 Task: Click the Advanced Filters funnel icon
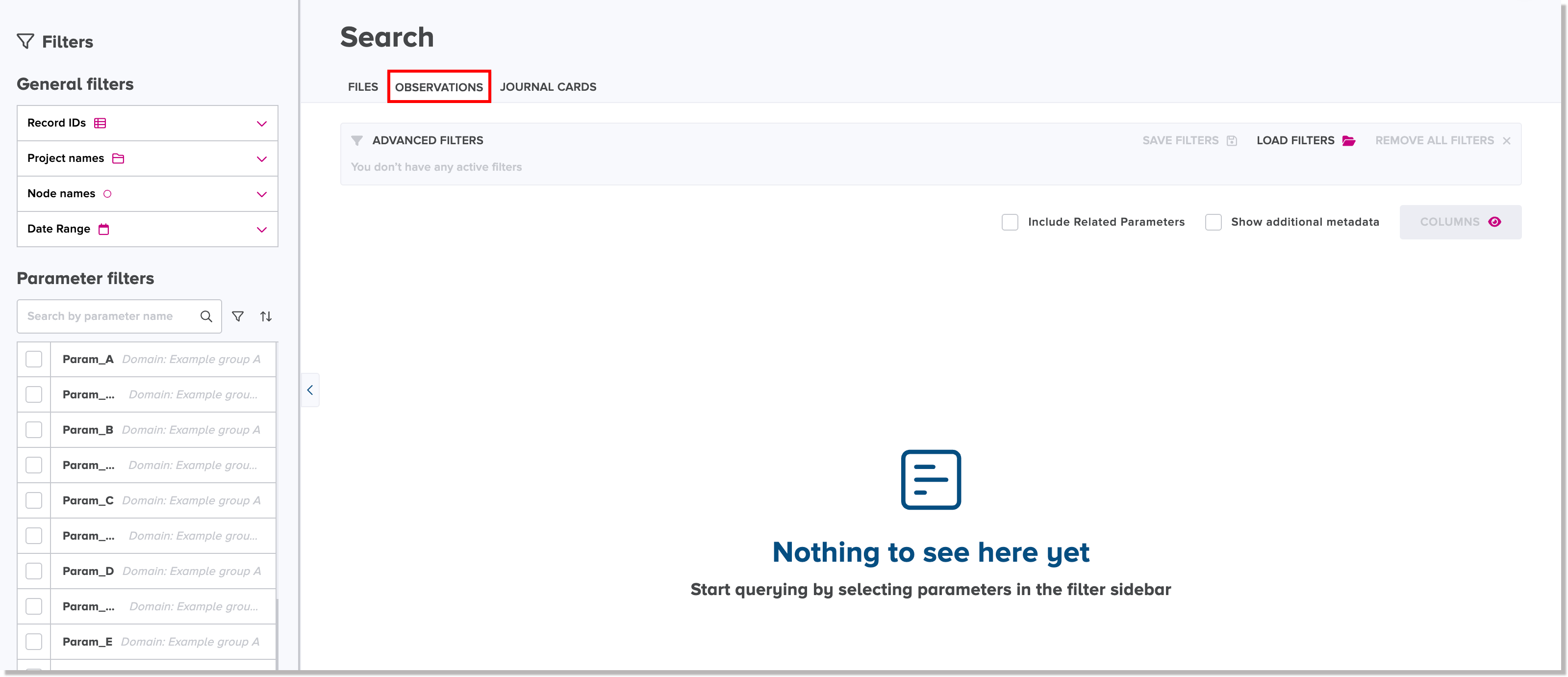[x=357, y=141]
